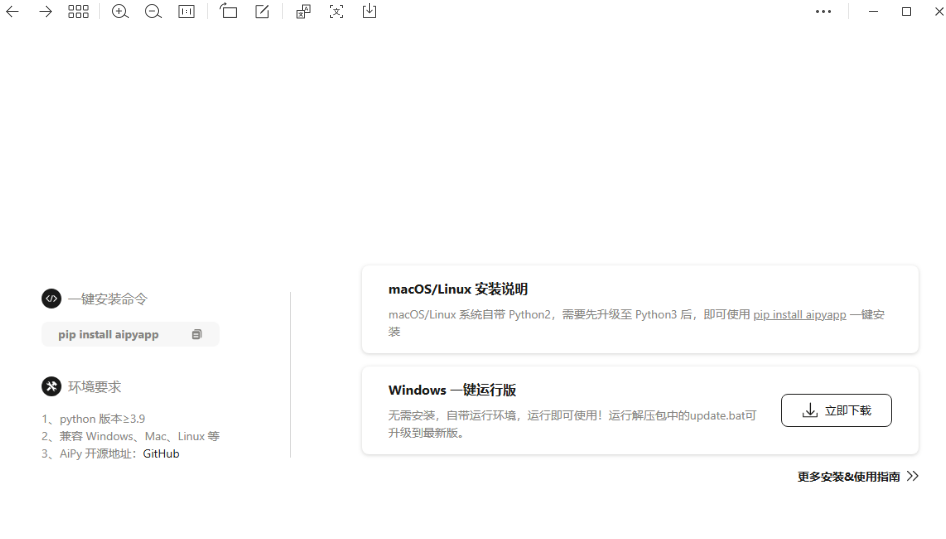Zoom in on the image

[120, 12]
